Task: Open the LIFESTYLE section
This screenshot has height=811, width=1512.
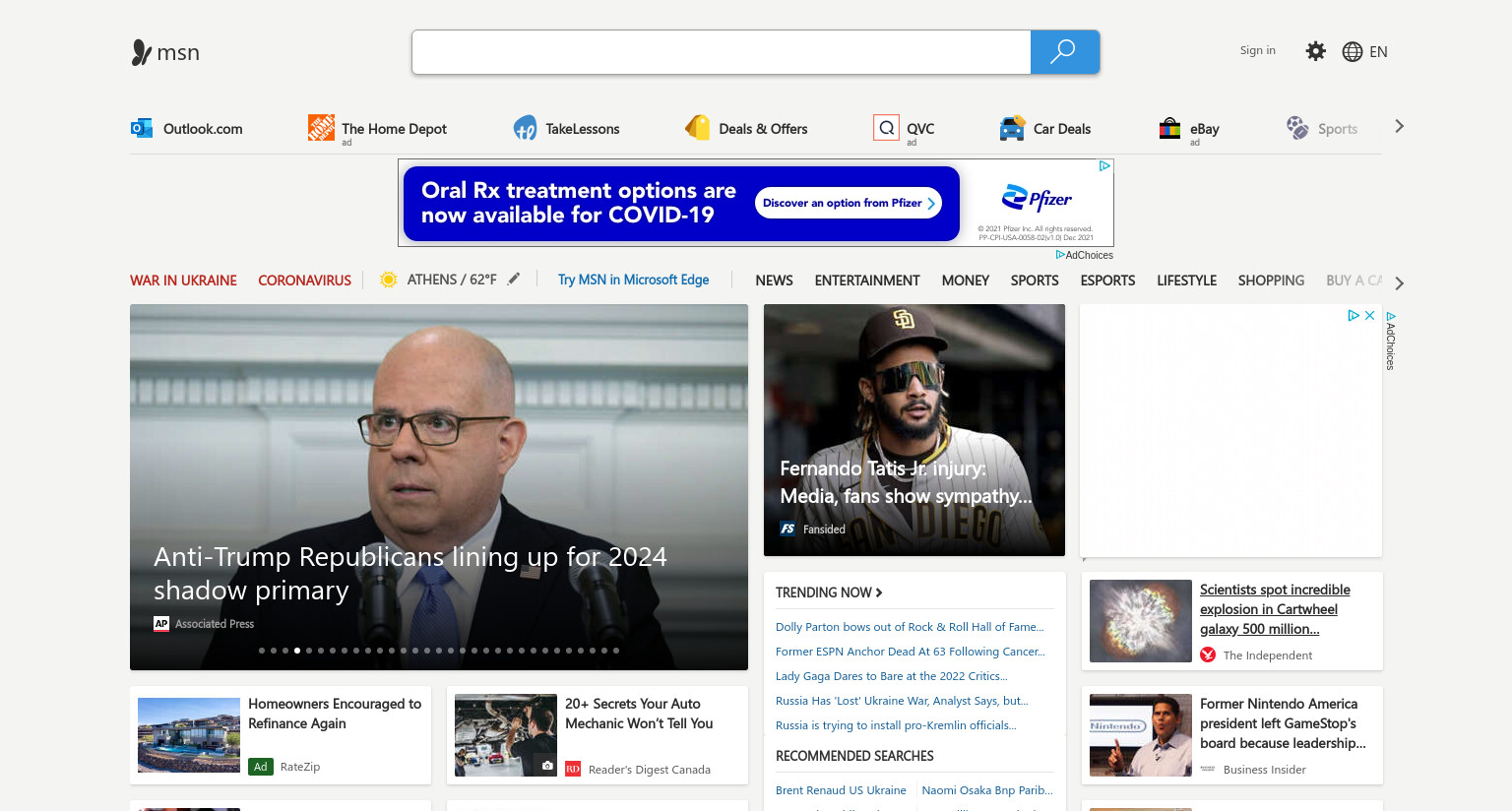Action: coord(1186,281)
